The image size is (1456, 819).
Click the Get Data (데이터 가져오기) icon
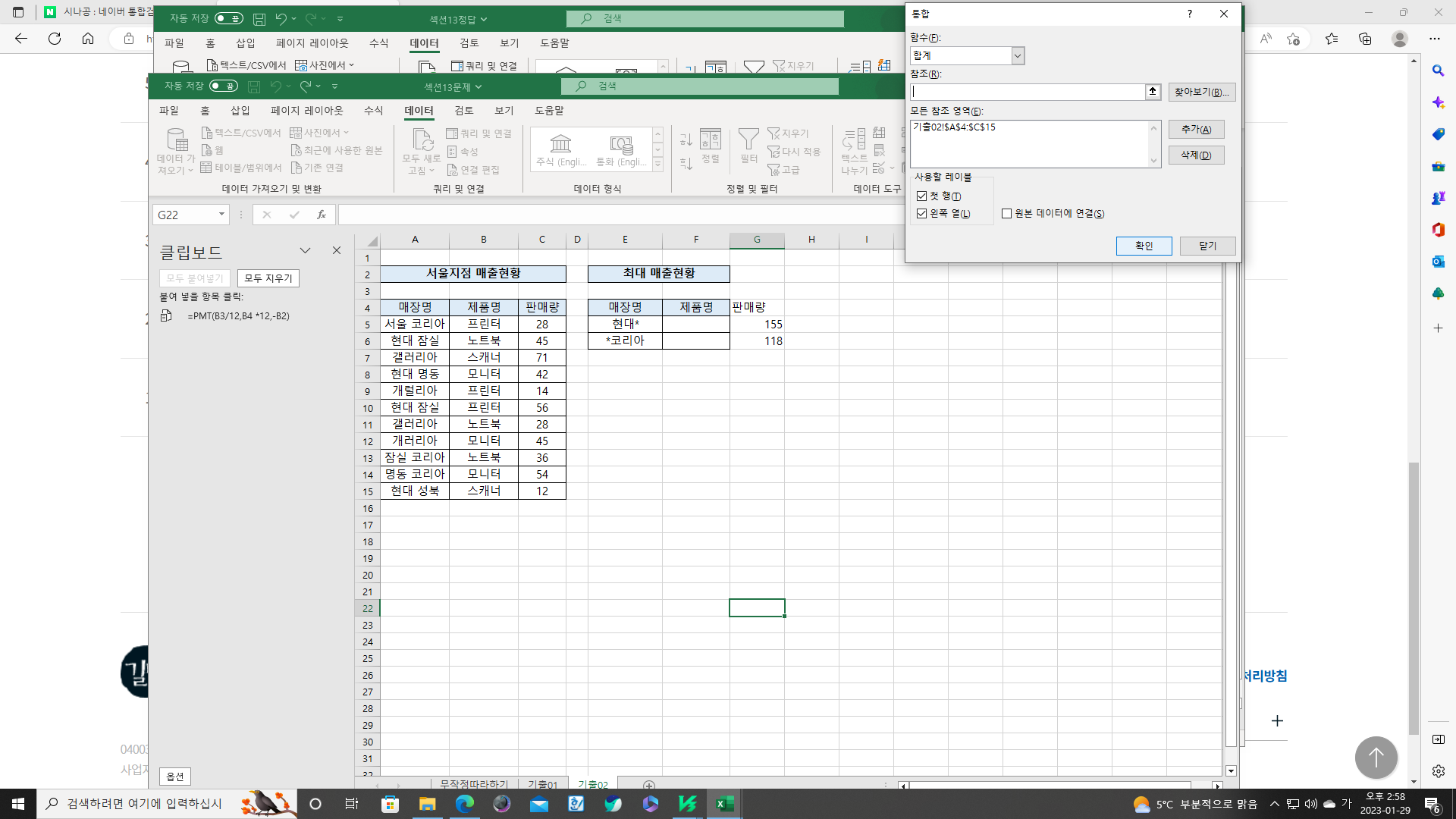[x=177, y=140]
